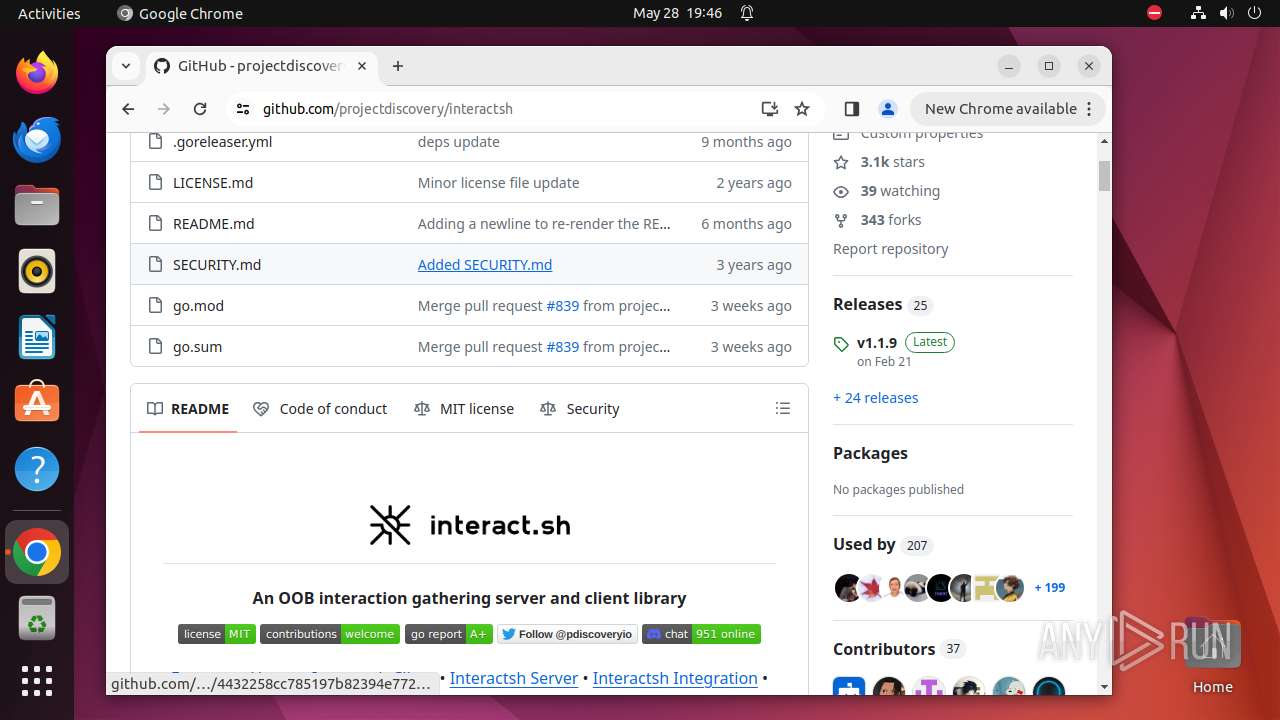Click Report repository link

tap(891, 249)
